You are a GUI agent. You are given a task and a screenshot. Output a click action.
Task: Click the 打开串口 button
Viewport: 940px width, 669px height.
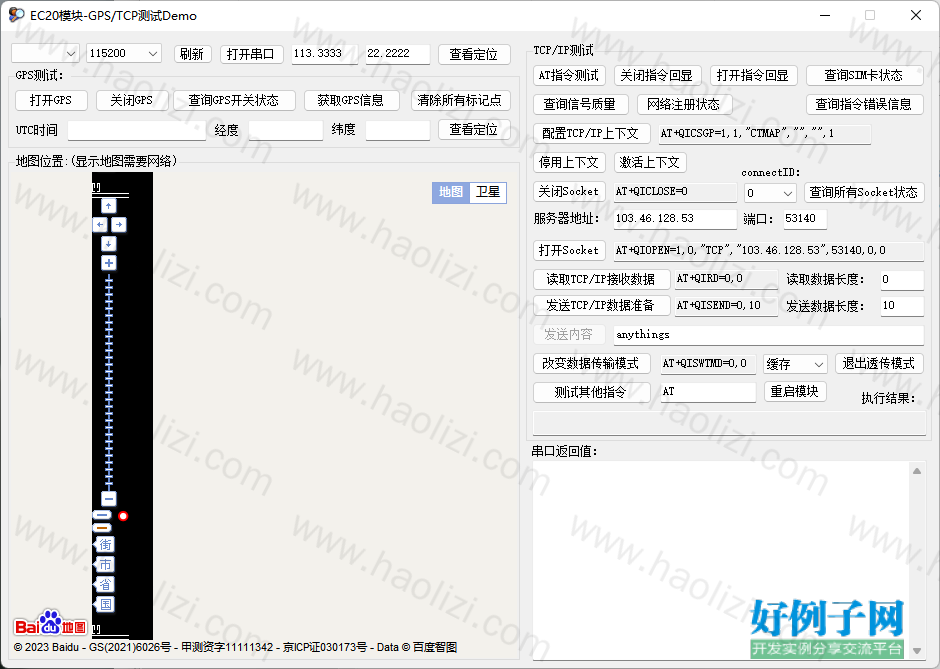tap(251, 54)
